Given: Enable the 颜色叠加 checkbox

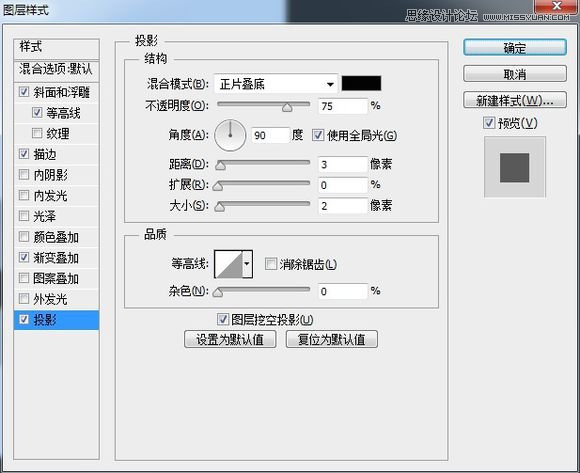Looking at the screenshot, I should 24,237.
